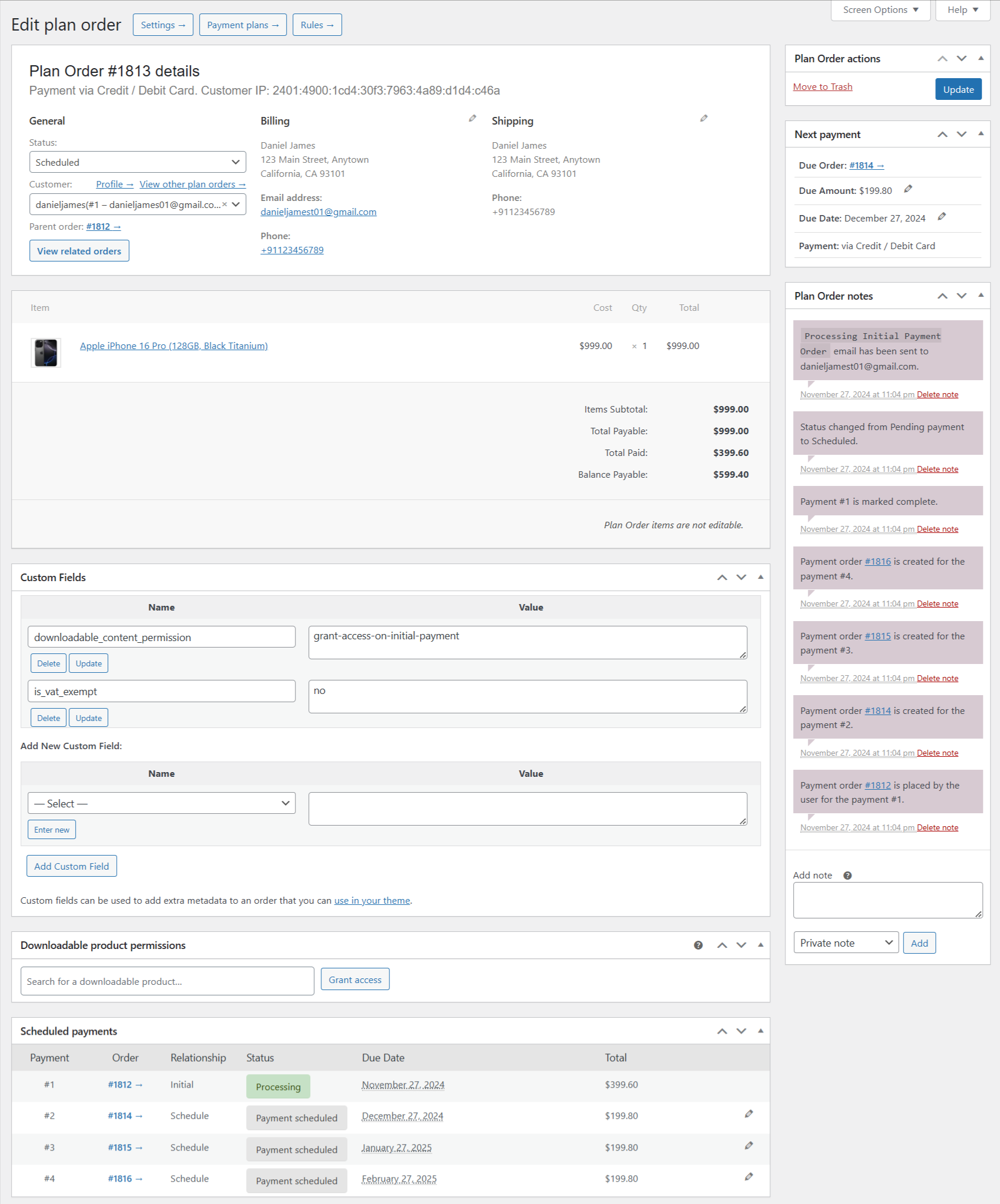Open help for Downloadable product permissions

click(x=698, y=945)
